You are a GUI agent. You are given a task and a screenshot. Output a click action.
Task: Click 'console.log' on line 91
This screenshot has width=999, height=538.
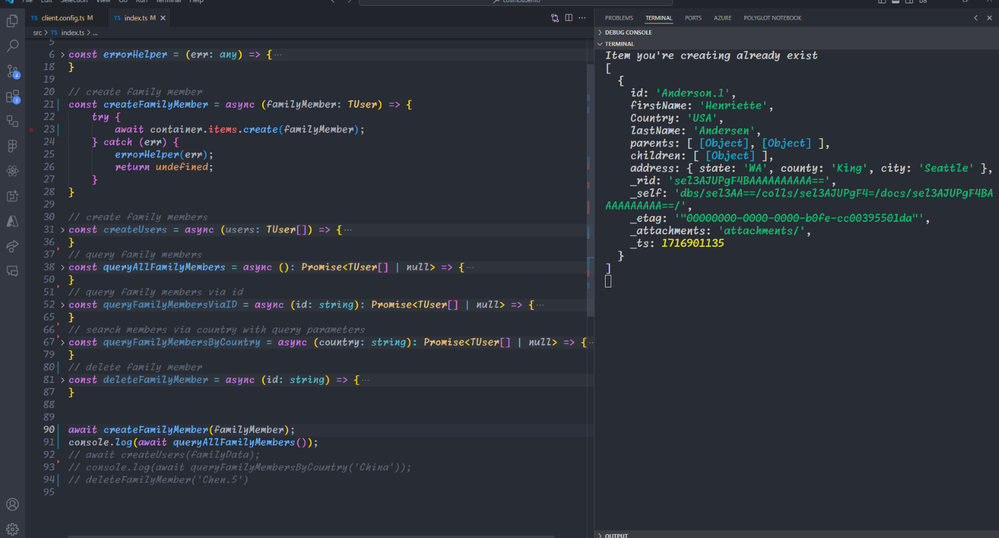pyautogui.click(x=100, y=442)
